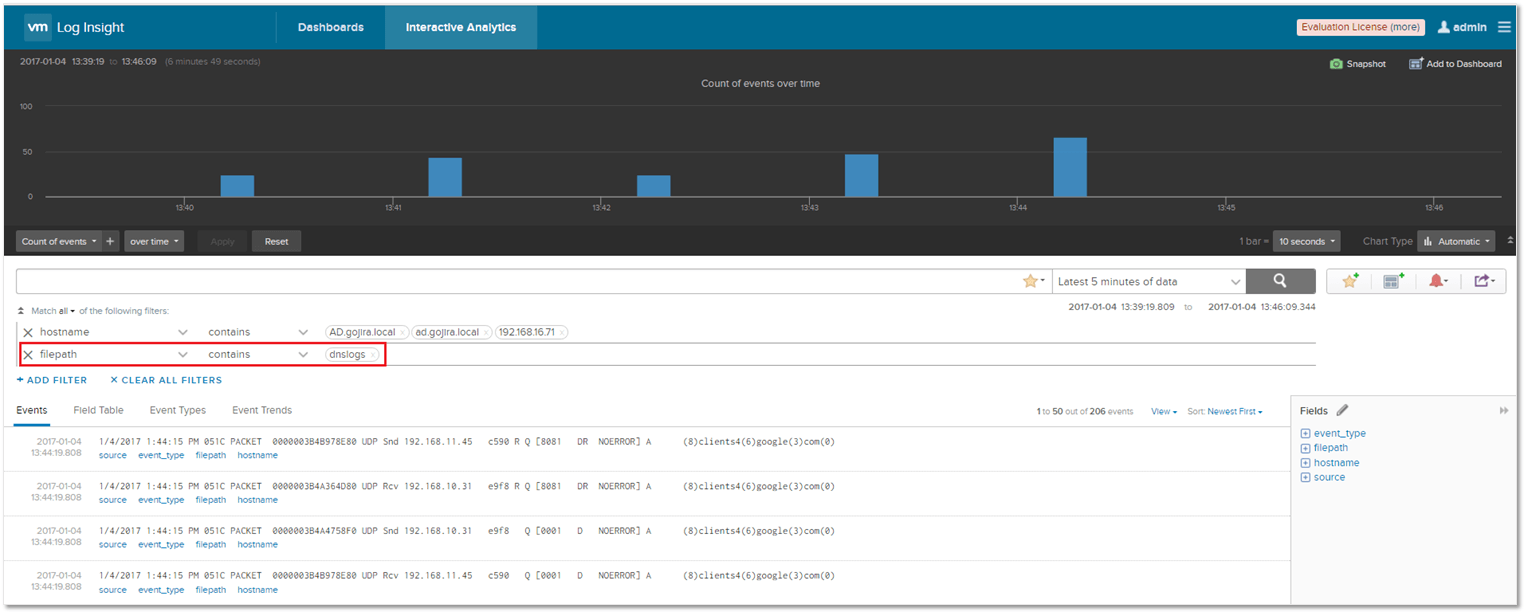Select the Interactive Analytics tab

461,27
